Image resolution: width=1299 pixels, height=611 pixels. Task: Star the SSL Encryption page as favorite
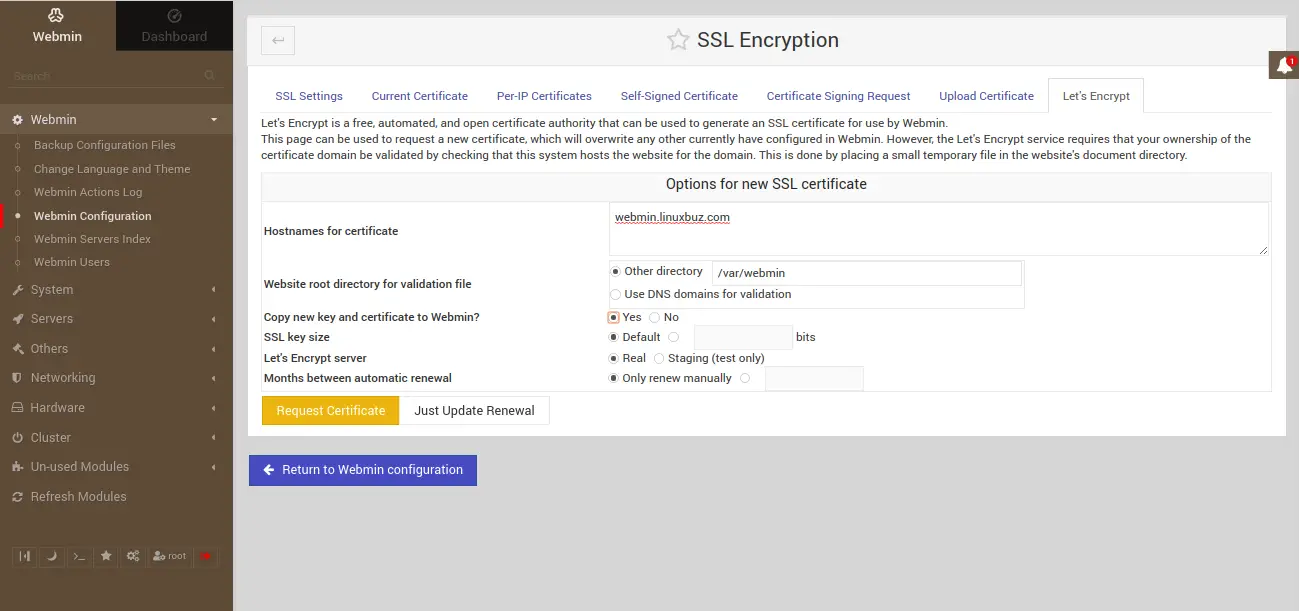click(678, 40)
